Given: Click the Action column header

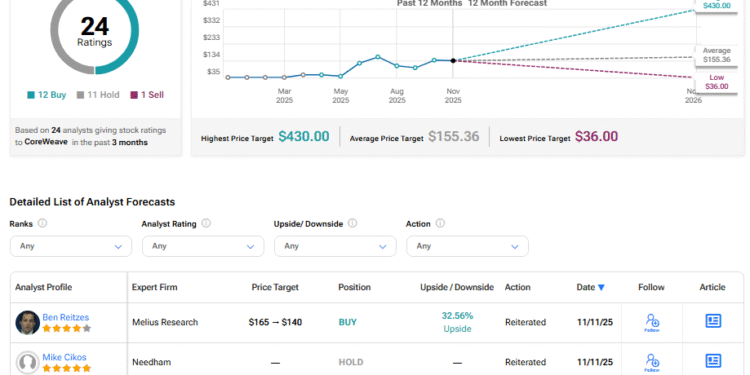Looking at the screenshot, I should (518, 287).
